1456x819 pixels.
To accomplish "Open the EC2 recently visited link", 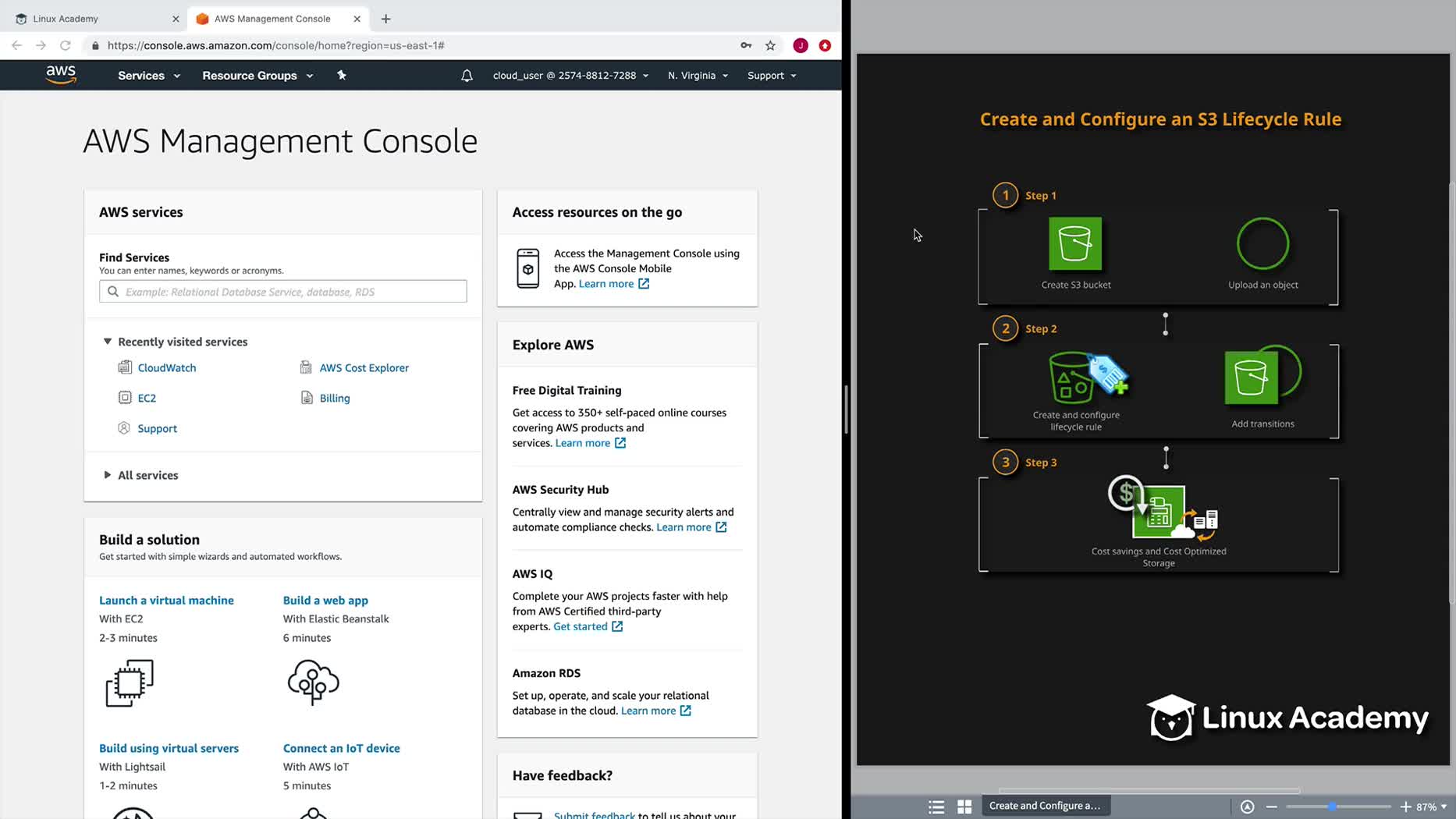I will click(147, 398).
